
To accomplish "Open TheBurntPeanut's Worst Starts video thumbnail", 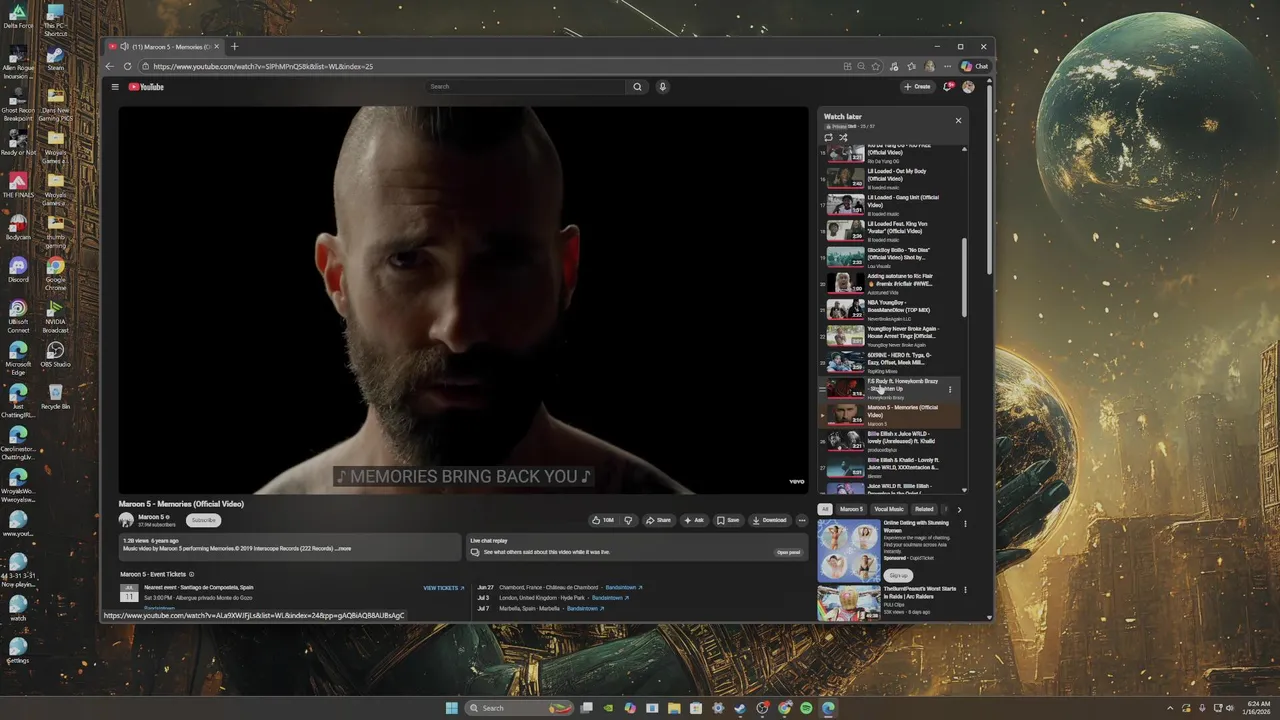I will click(849, 603).
